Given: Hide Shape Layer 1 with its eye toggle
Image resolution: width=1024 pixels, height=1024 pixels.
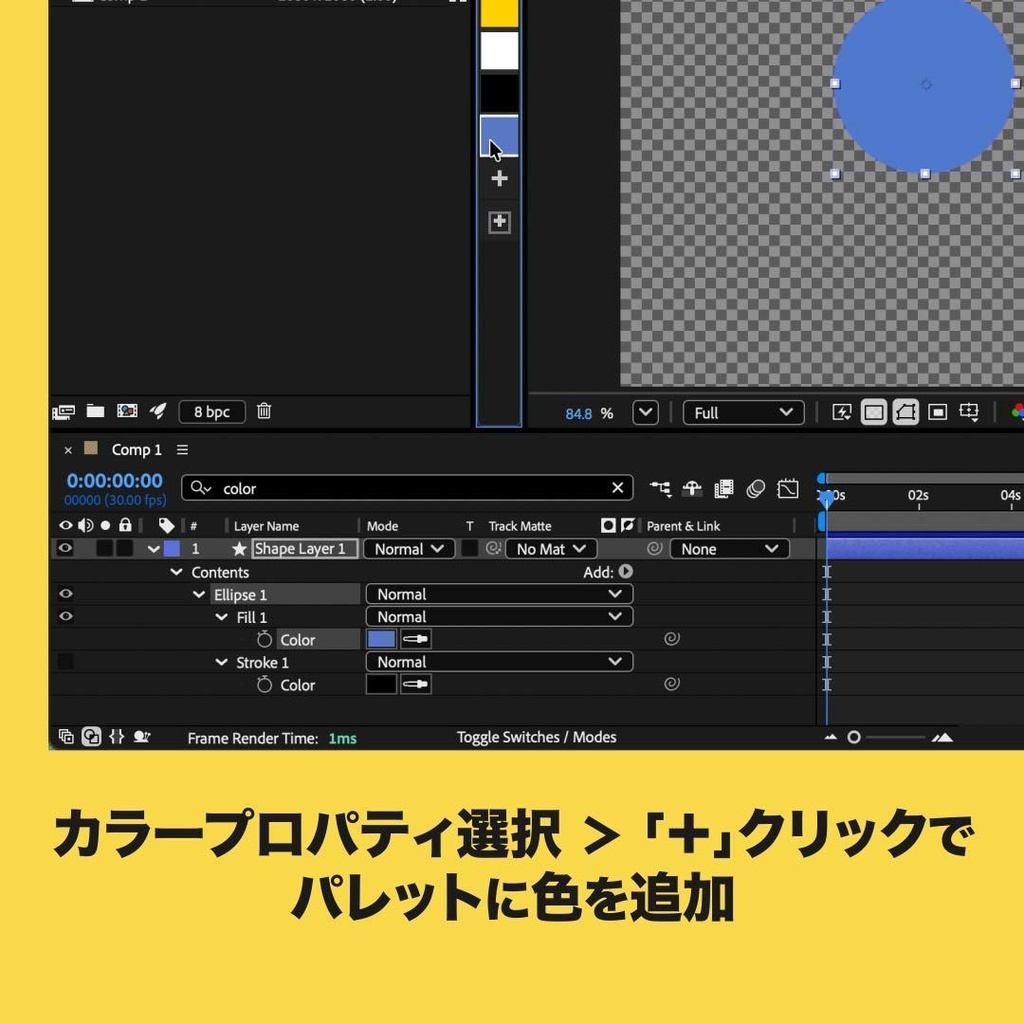Looking at the screenshot, I should 65,548.
